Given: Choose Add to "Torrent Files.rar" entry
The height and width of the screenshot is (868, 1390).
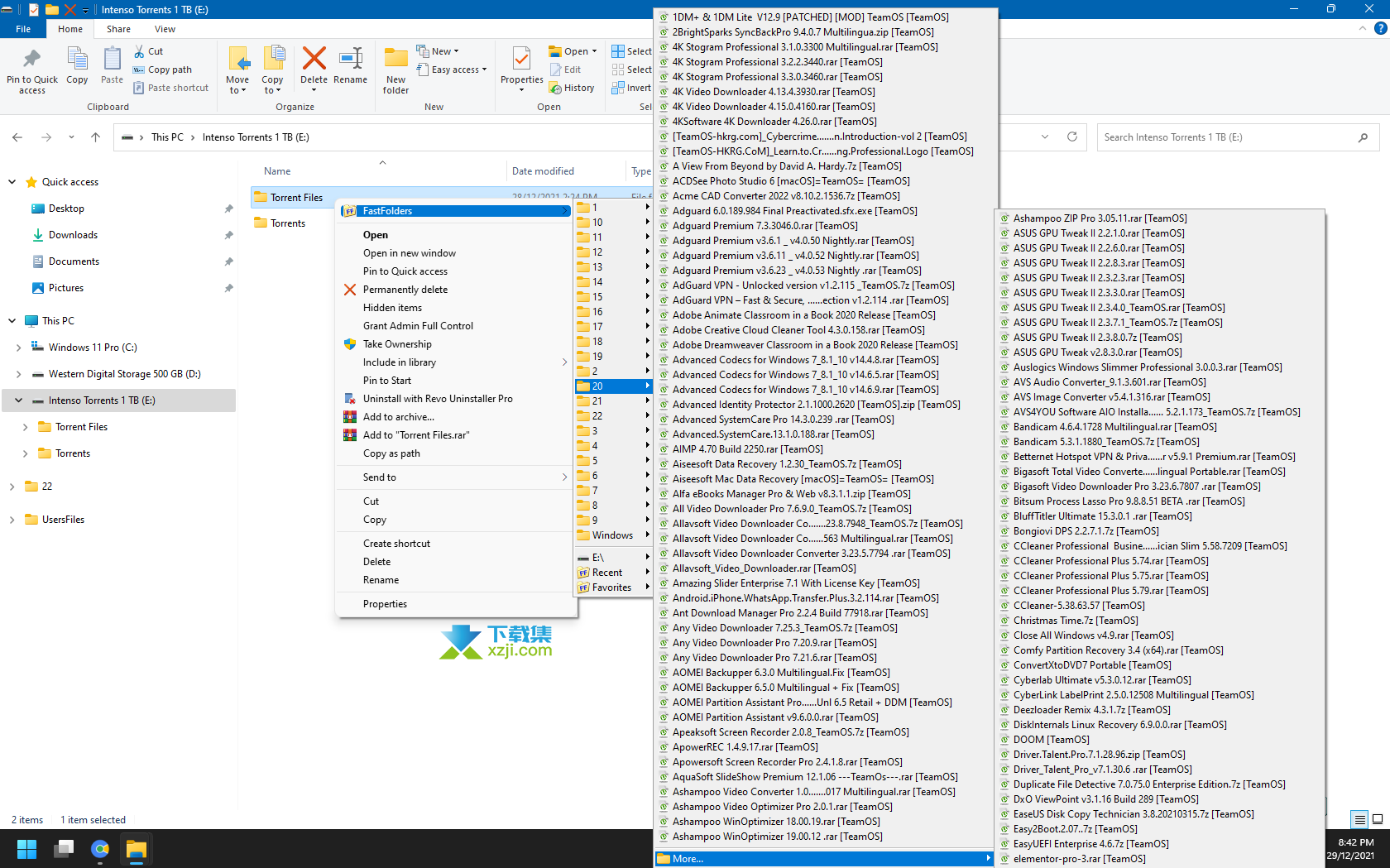Looking at the screenshot, I should click(x=416, y=435).
